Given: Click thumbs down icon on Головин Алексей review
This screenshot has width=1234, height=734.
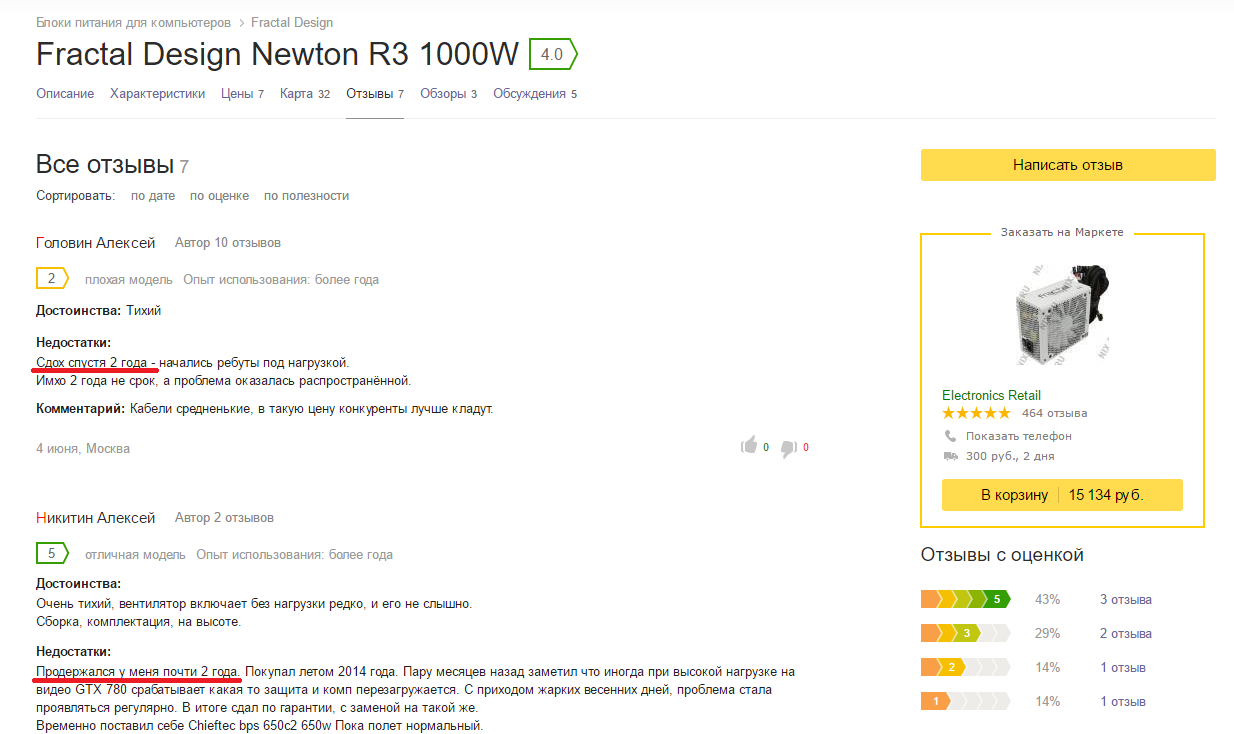Looking at the screenshot, I should [x=788, y=448].
